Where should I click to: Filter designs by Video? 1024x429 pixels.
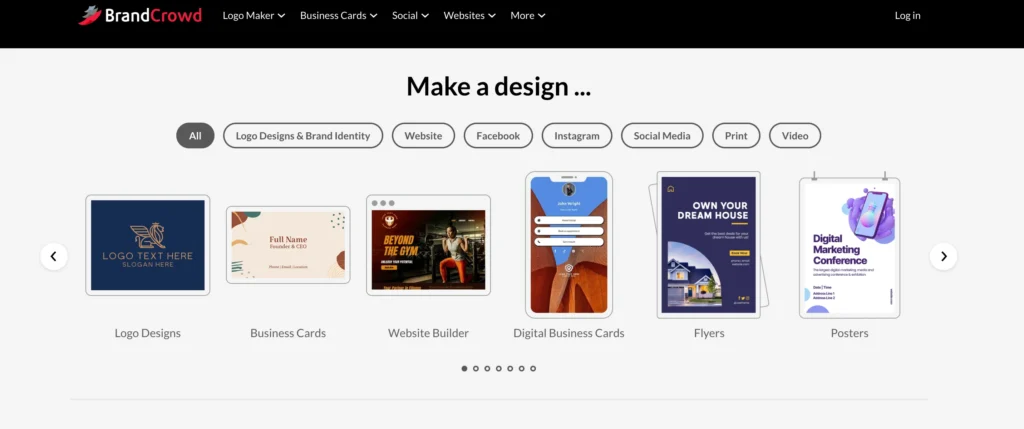pos(795,136)
